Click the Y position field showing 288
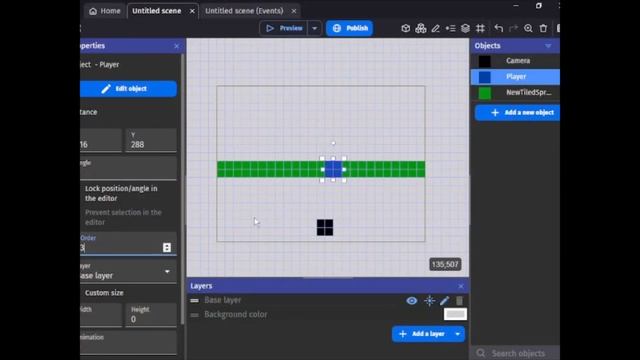 coord(151,140)
